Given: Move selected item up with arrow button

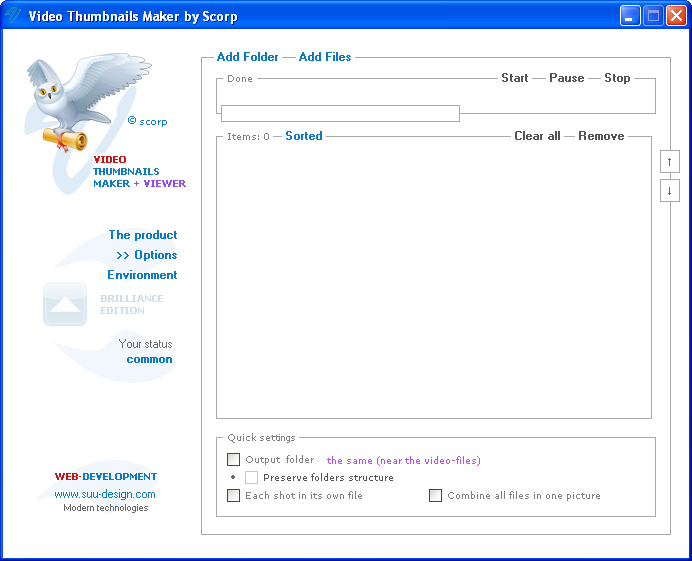Looking at the screenshot, I should pyautogui.click(x=669, y=162).
